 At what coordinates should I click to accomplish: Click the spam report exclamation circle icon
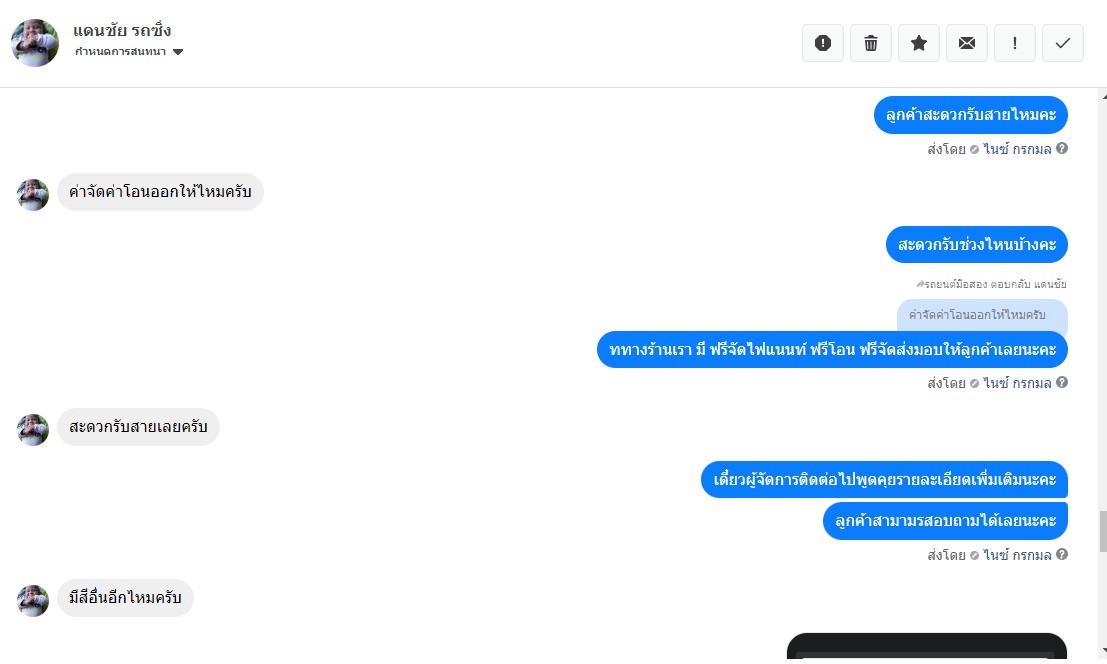[822, 43]
